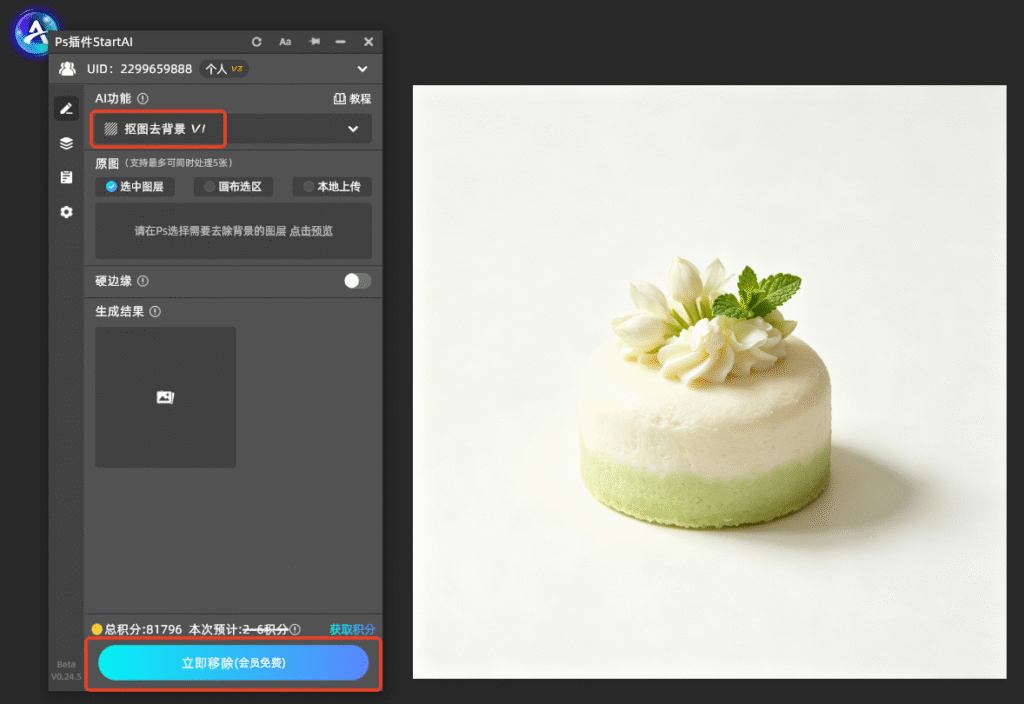
Task: Open the 抠图去背景 function dropdown
Action: tap(233, 129)
